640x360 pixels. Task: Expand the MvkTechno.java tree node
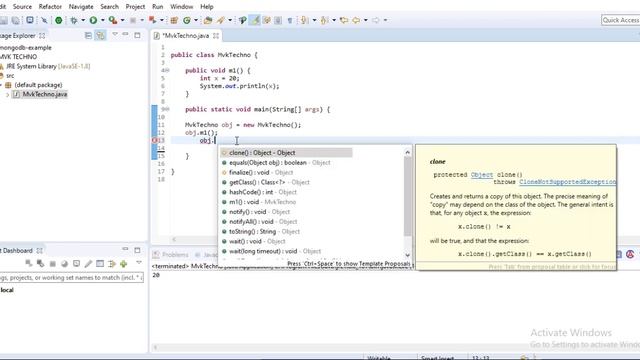click(7, 94)
